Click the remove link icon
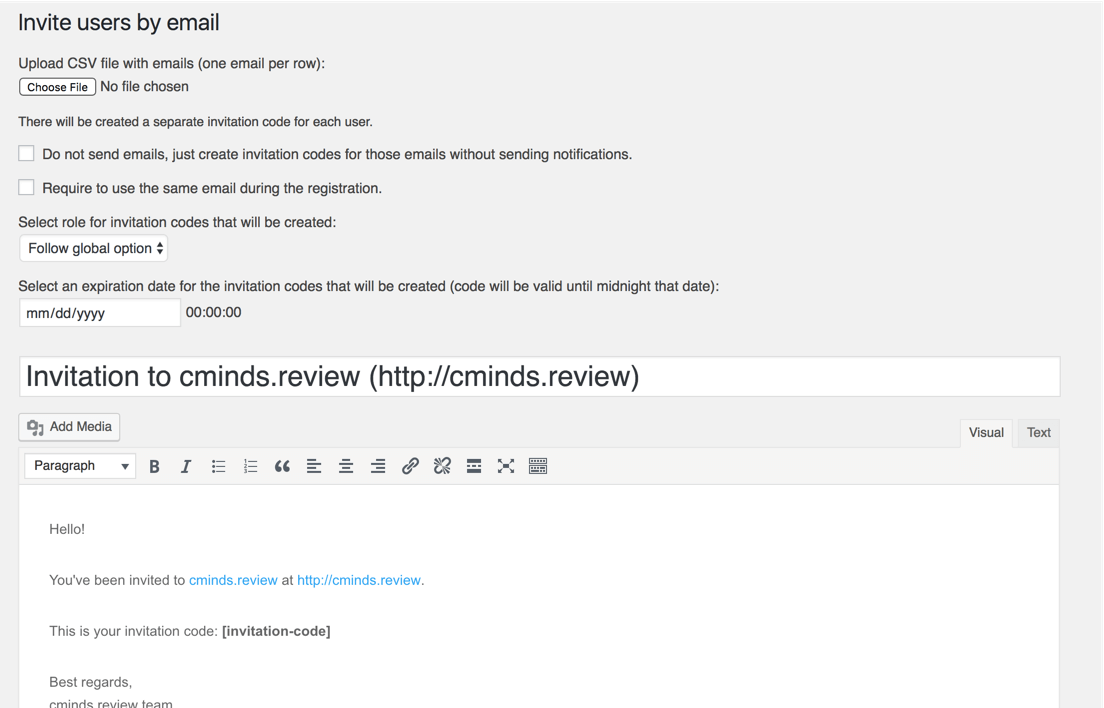Screen dimensions: 1104x708 pos(442,466)
